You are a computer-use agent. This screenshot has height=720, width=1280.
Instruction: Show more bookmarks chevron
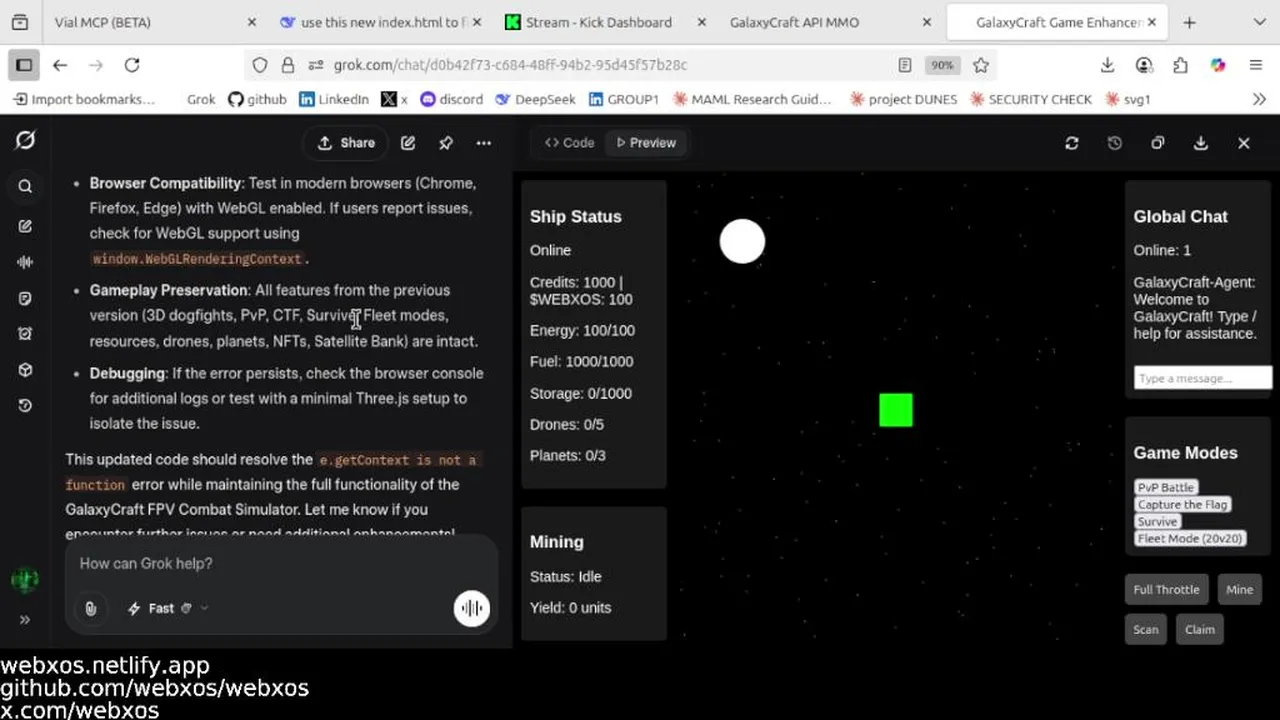click(1259, 99)
